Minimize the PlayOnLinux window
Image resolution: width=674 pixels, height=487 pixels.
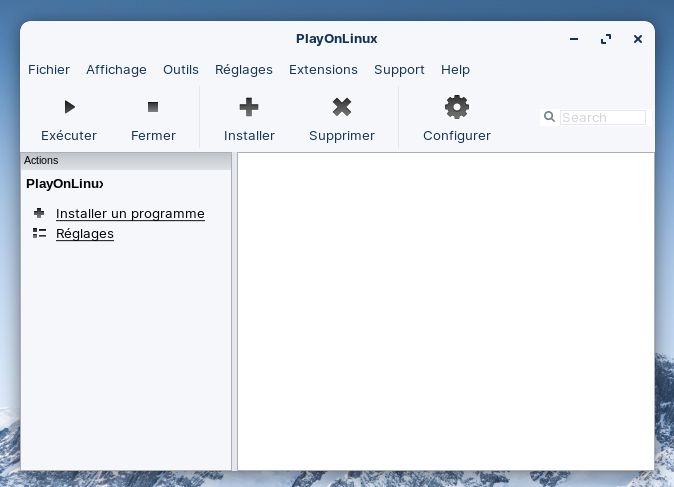coord(574,39)
